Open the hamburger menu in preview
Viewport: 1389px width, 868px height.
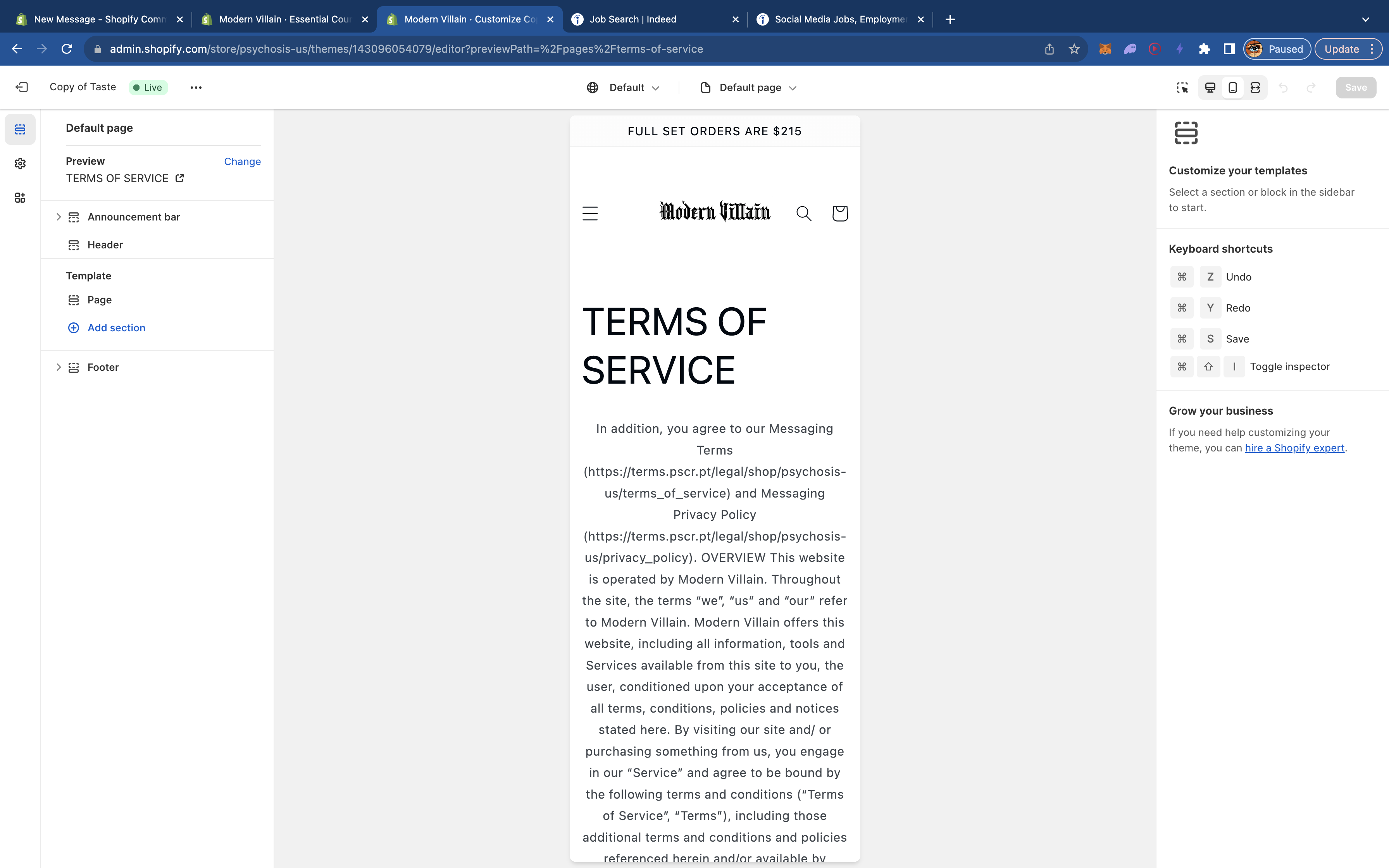pyautogui.click(x=590, y=214)
